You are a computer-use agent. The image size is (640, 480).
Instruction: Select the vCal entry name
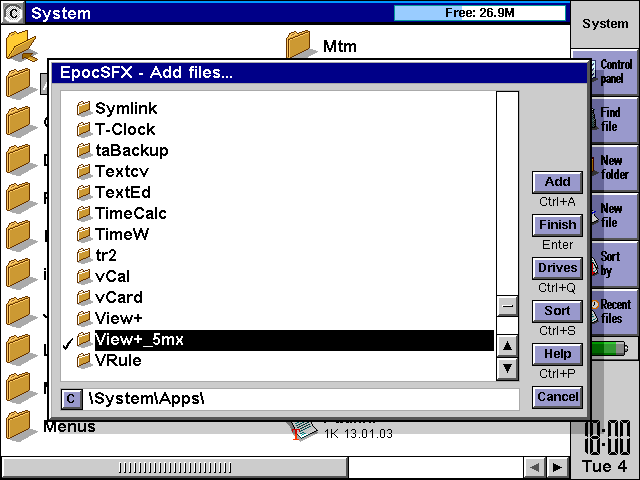tap(113, 276)
